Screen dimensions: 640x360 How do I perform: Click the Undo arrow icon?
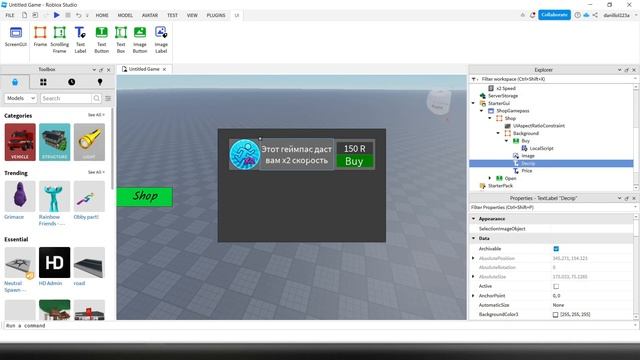78,15
